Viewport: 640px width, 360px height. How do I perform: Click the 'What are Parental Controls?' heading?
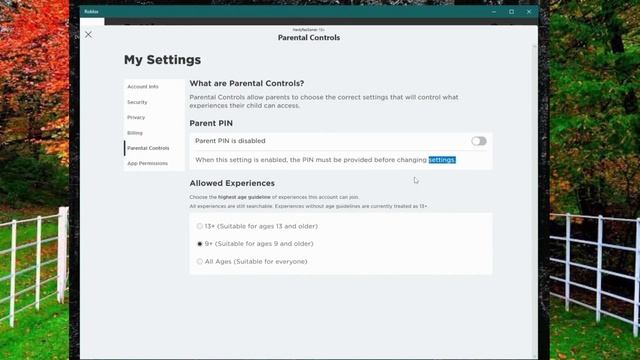247,83
